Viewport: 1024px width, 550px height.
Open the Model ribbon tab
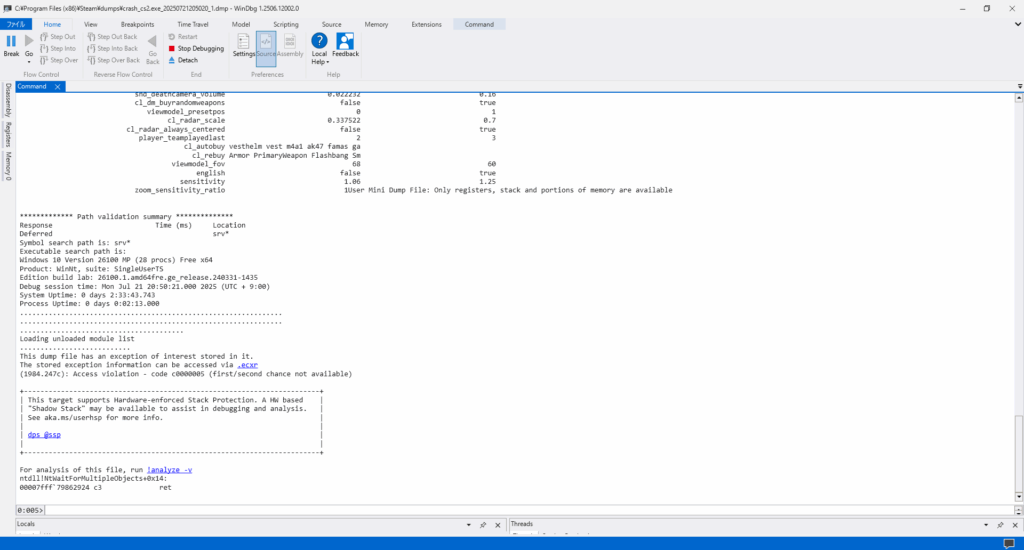click(241, 24)
